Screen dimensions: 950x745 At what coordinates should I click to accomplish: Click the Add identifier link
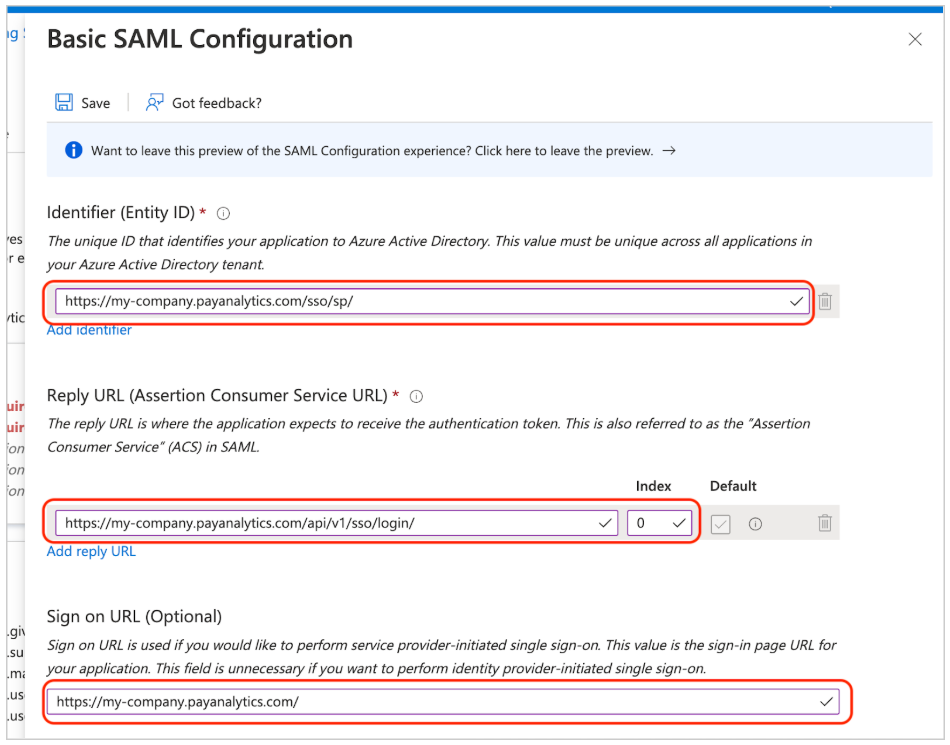pos(89,330)
